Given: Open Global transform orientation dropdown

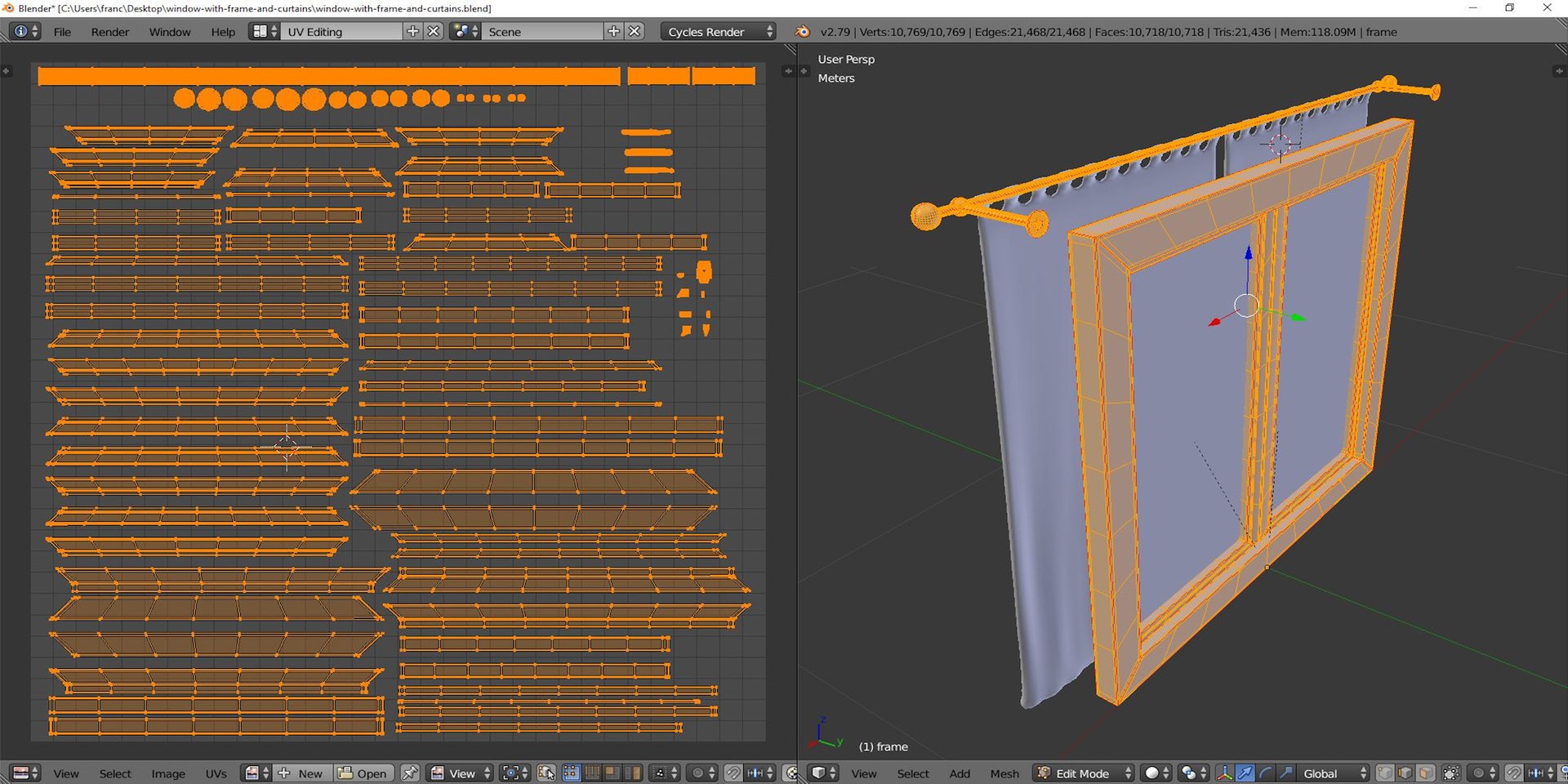Looking at the screenshot, I should (1333, 773).
